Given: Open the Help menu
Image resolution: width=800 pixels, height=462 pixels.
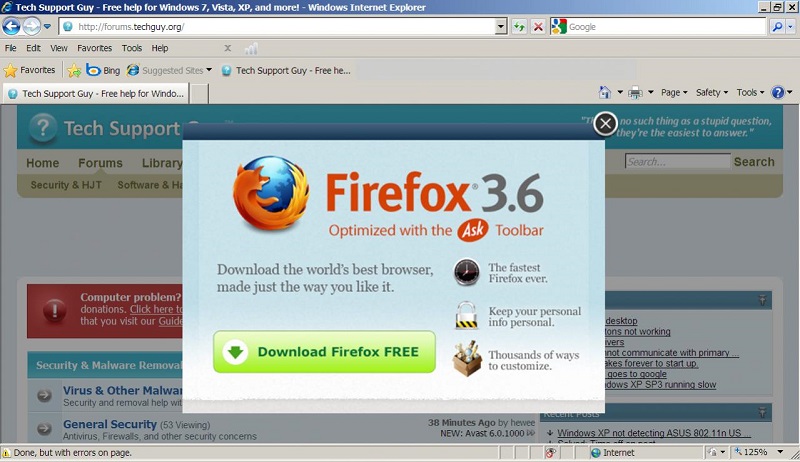Looking at the screenshot, I should pyautogui.click(x=160, y=48).
